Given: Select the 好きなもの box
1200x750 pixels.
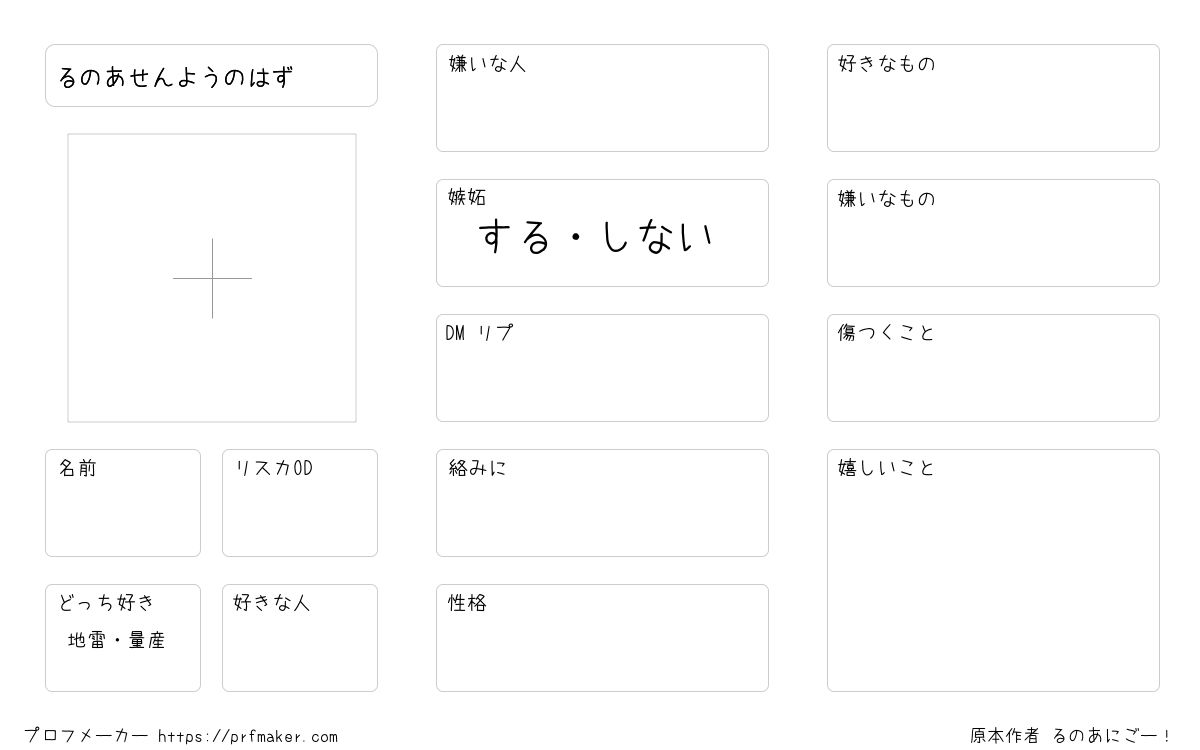Looking at the screenshot, I should tap(993, 98).
